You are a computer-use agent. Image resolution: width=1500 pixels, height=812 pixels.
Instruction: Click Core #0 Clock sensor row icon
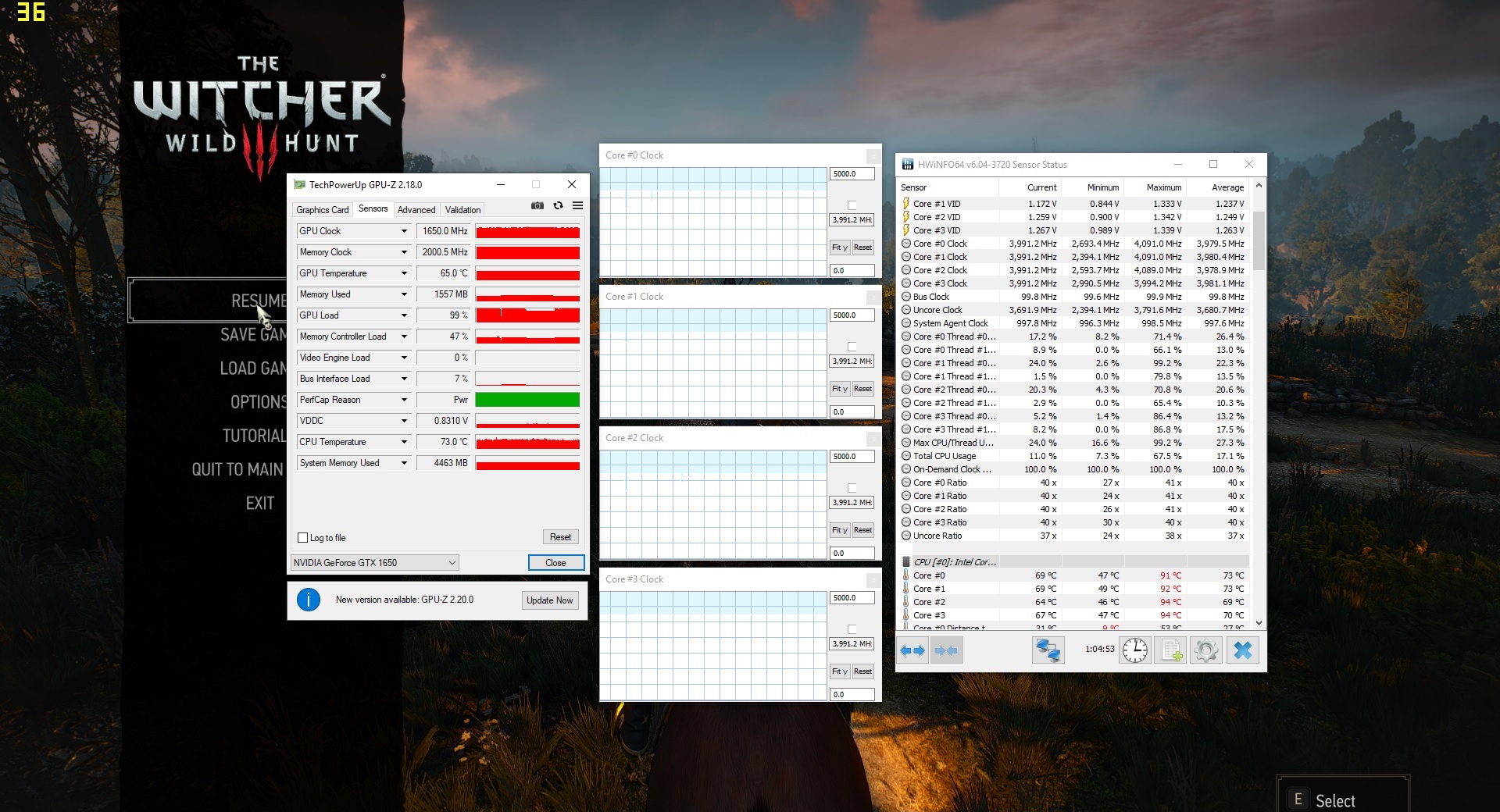pyautogui.click(x=906, y=244)
